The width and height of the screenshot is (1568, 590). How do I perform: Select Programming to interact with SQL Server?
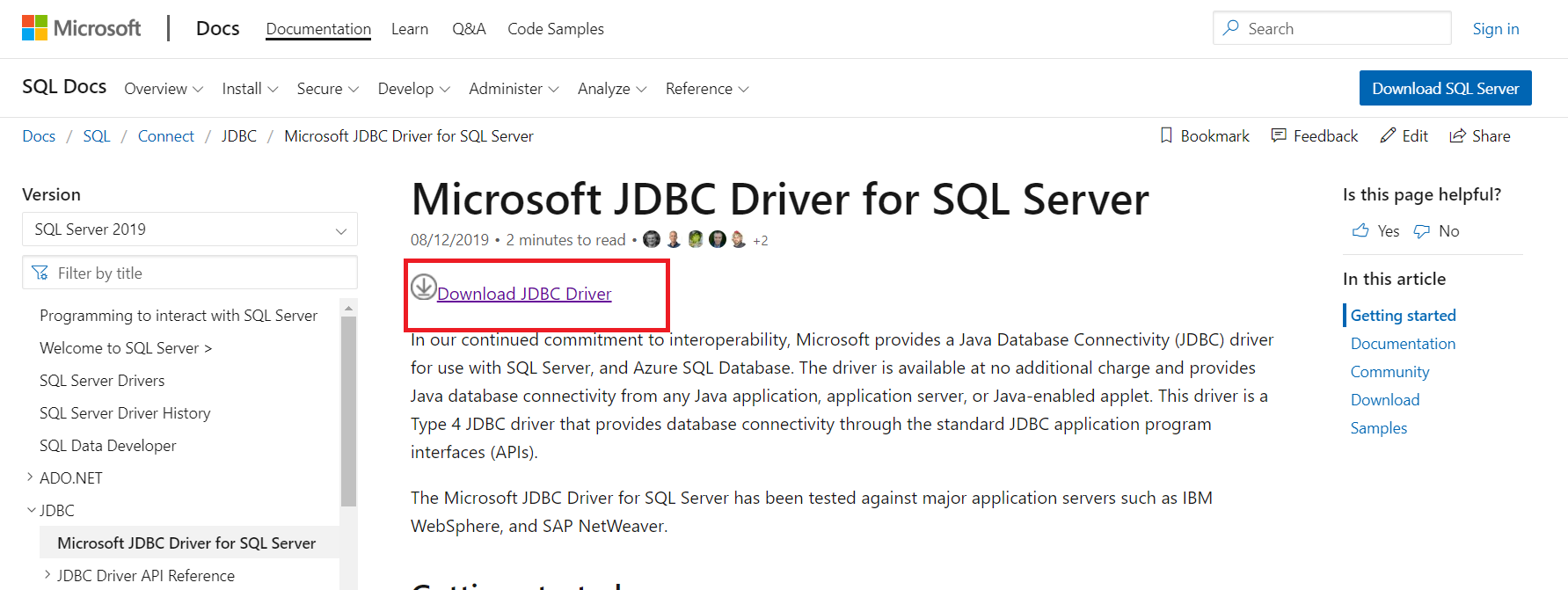coord(179,316)
